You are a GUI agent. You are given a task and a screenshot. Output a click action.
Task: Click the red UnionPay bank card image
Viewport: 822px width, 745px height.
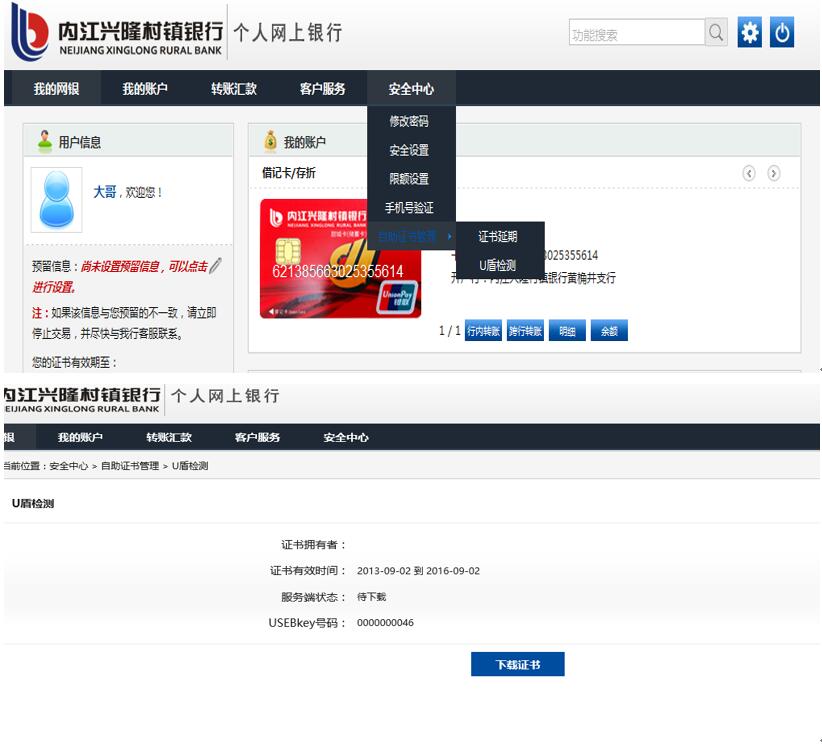point(340,258)
